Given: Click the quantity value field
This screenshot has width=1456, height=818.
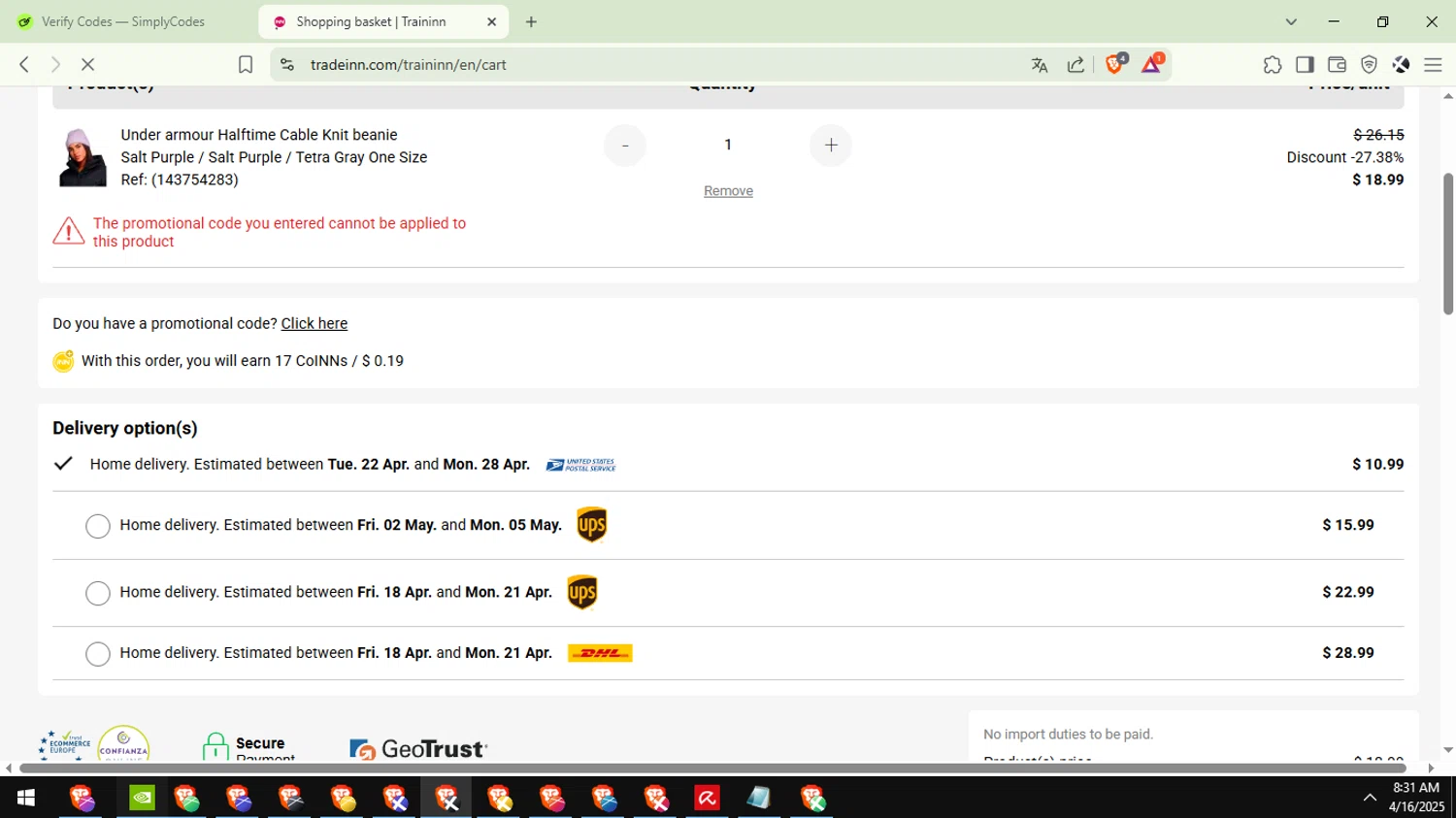Looking at the screenshot, I should tap(728, 145).
